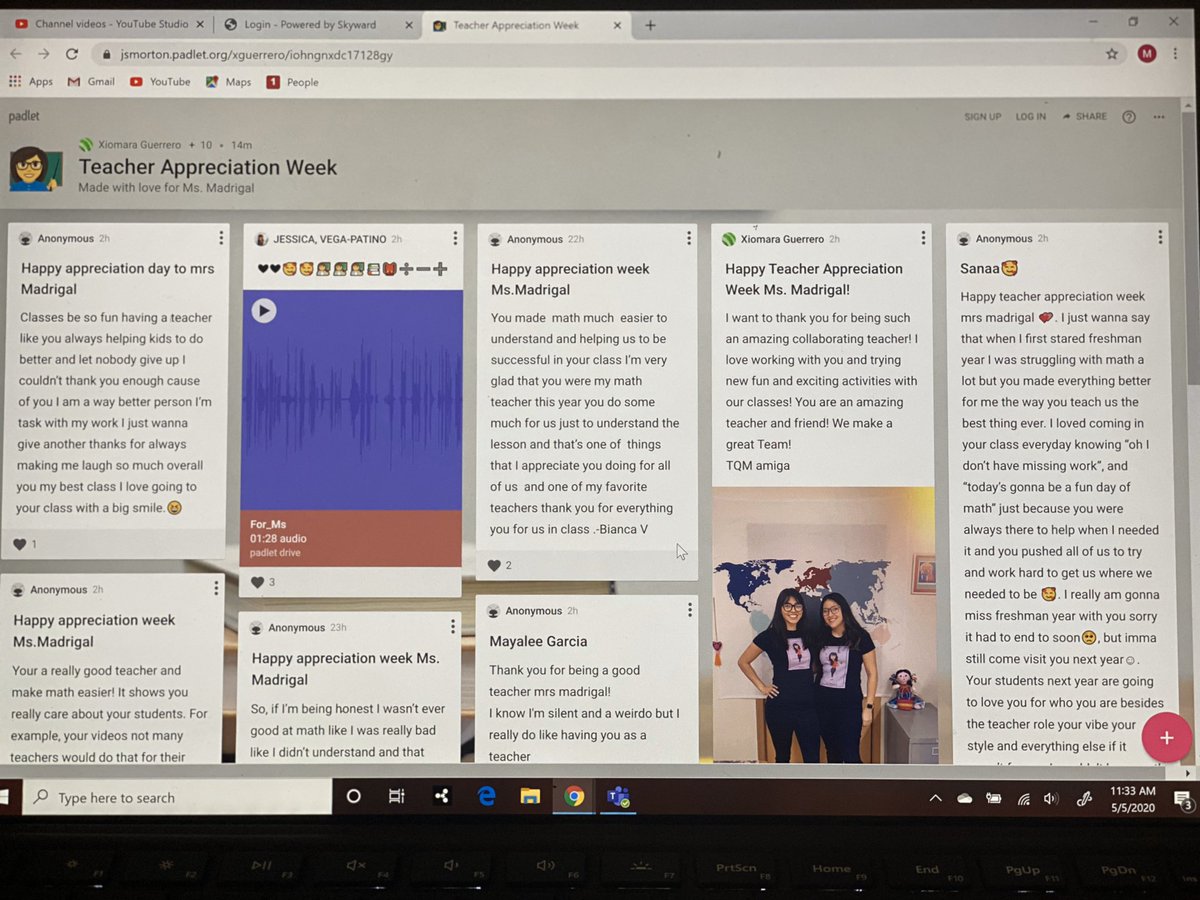The image size is (1200, 900).
Task: Like the 'Happy appreciation day to mrs Madrigal' post
Action: click(21, 544)
